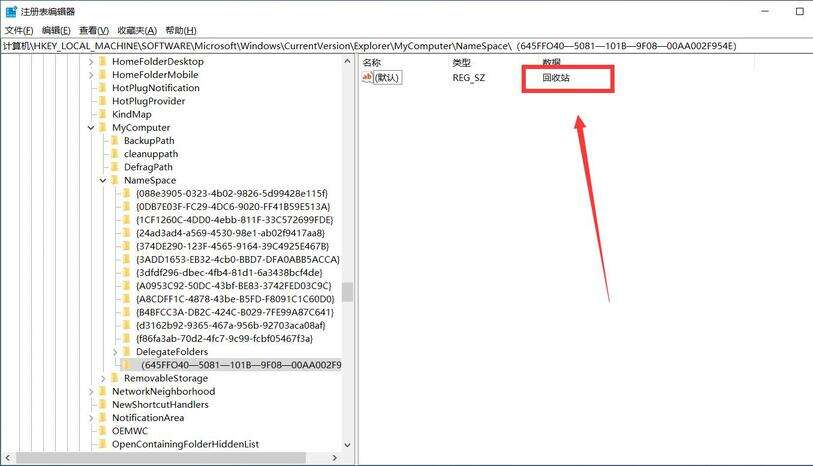The width and height of the screenshot is (813, 466).
Task: Click the 名称 column header
Action: (372, 63)
